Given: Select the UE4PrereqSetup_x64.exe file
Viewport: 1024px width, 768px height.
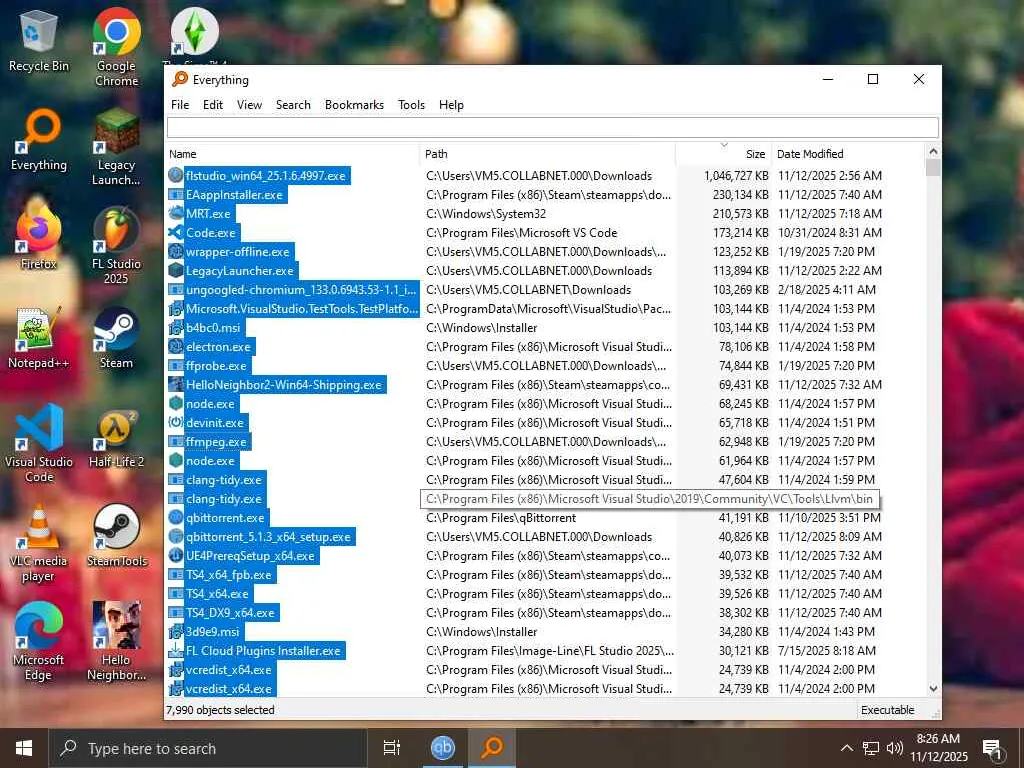Looking at the screenshot, I should (250, 556).
